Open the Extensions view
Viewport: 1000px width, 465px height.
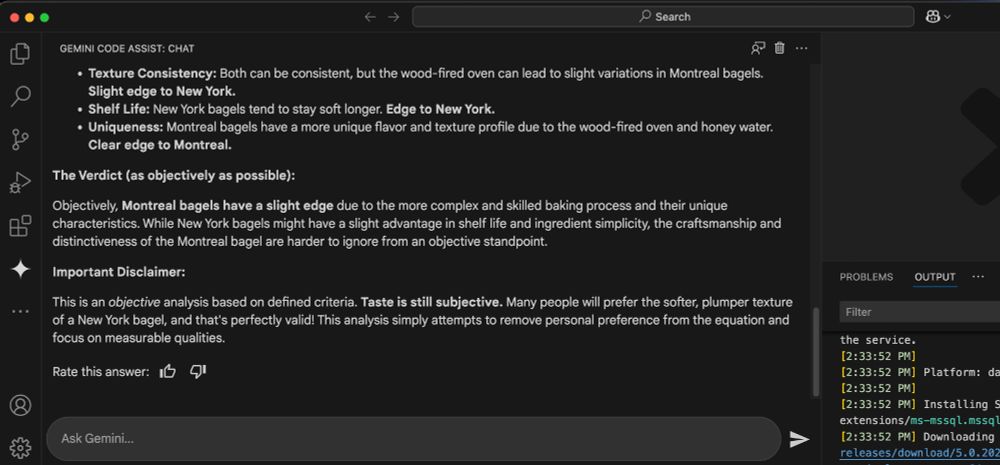(20, 226)
